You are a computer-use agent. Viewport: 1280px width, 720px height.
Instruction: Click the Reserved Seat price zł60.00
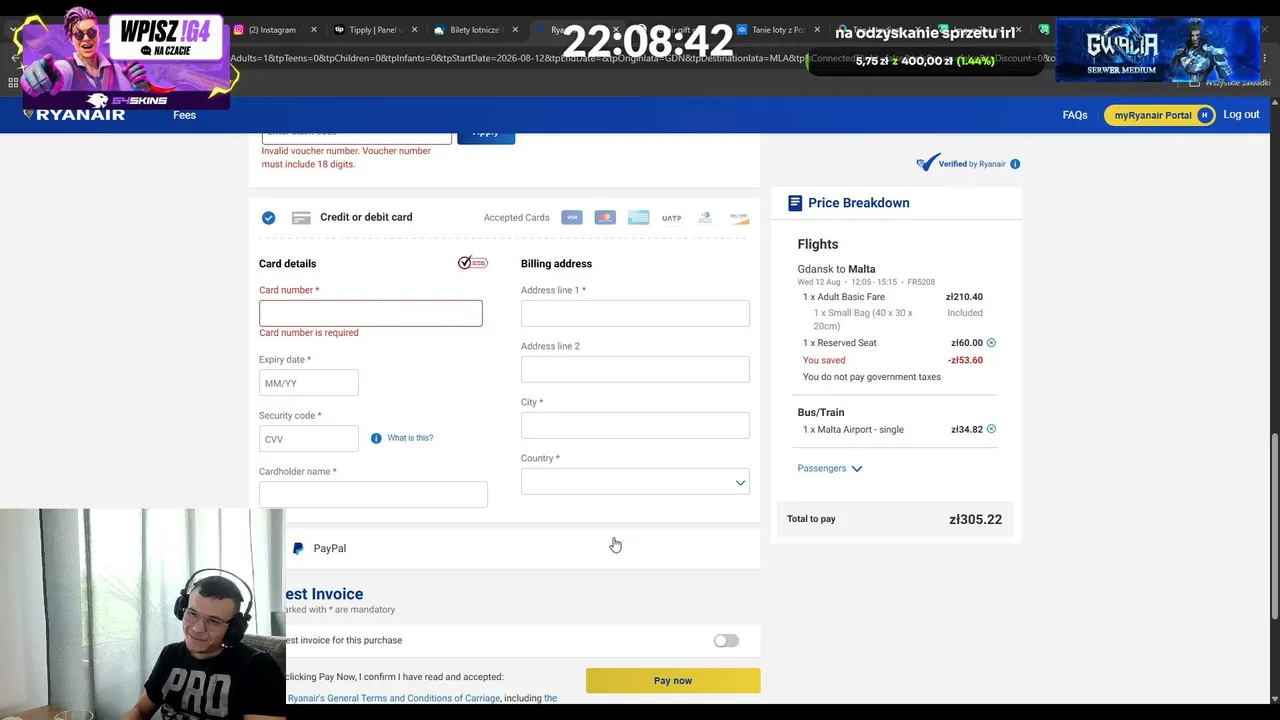pos(967,343)
